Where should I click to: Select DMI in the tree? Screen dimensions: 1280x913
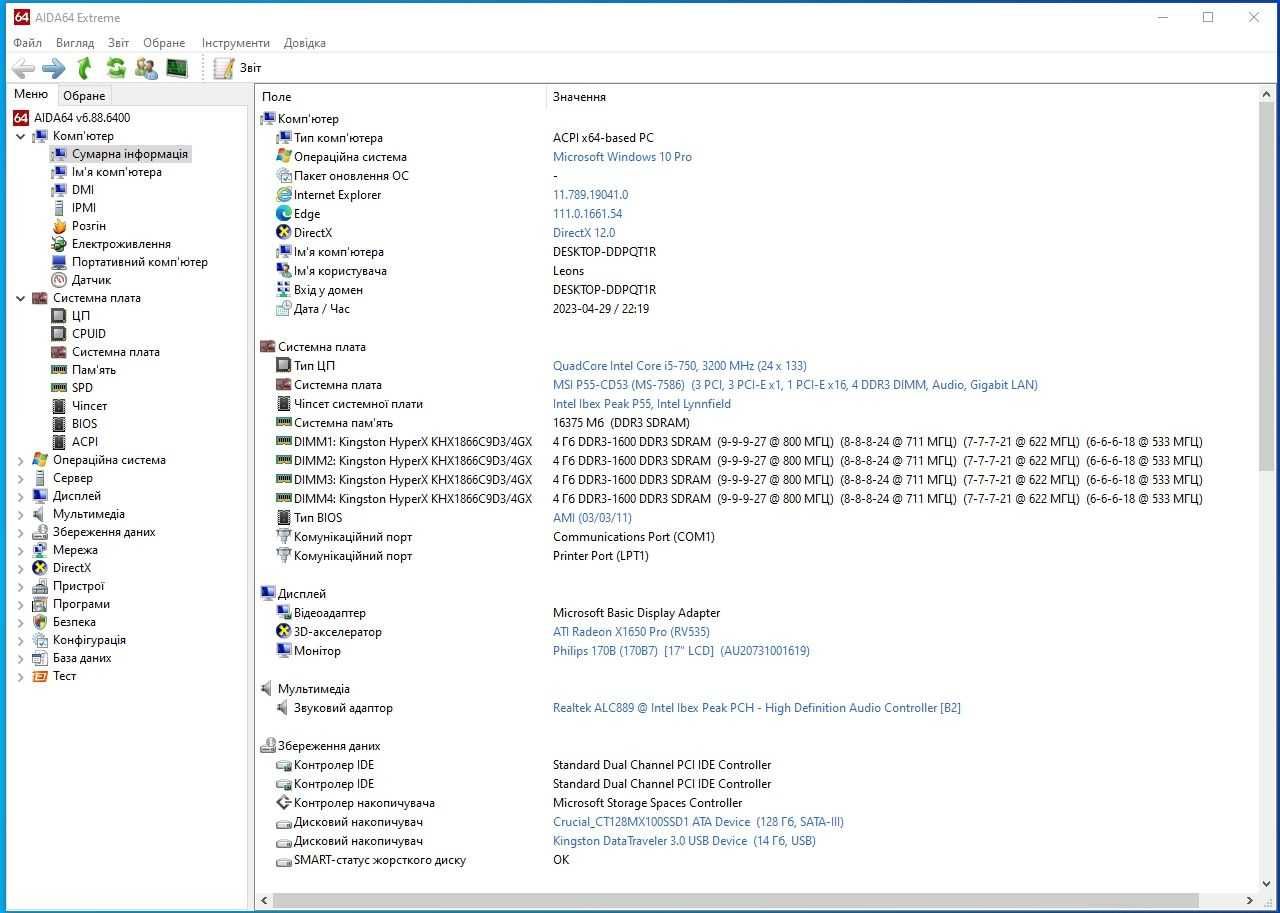[83, 190]
